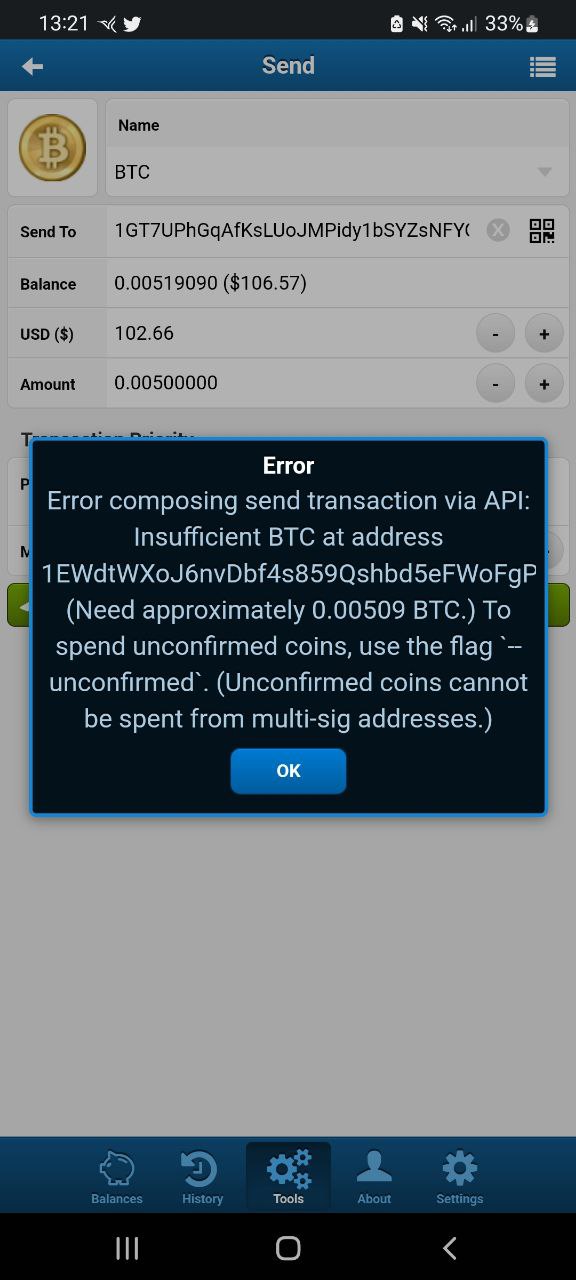The image size is (576, 1280).
Task: Open the list menu icon top right
Action: 542,66
